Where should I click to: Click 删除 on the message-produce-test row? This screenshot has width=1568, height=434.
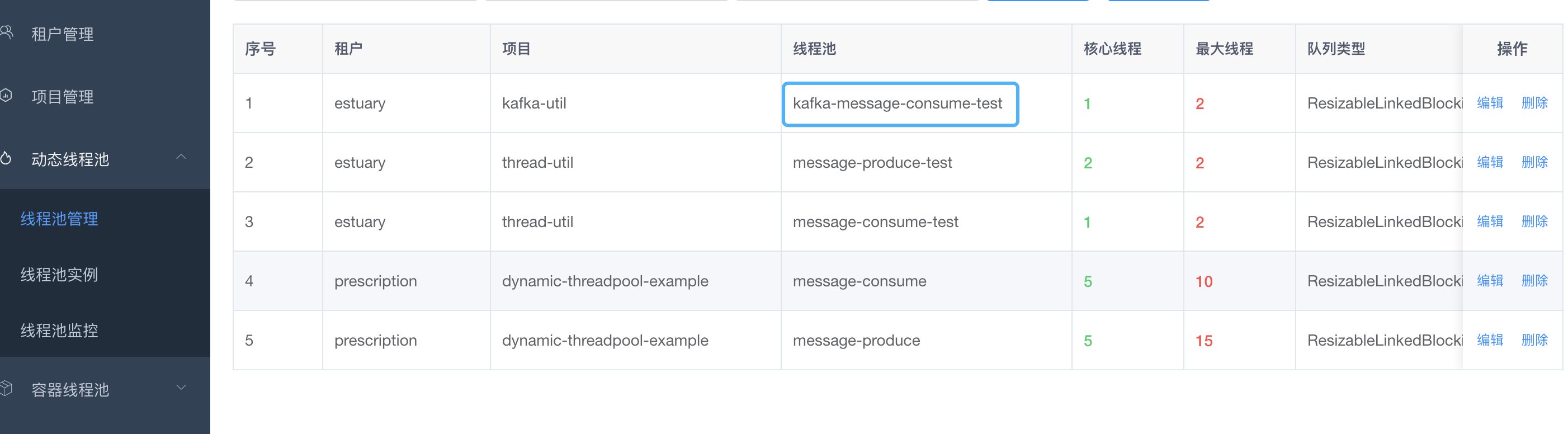[1534, 162]
